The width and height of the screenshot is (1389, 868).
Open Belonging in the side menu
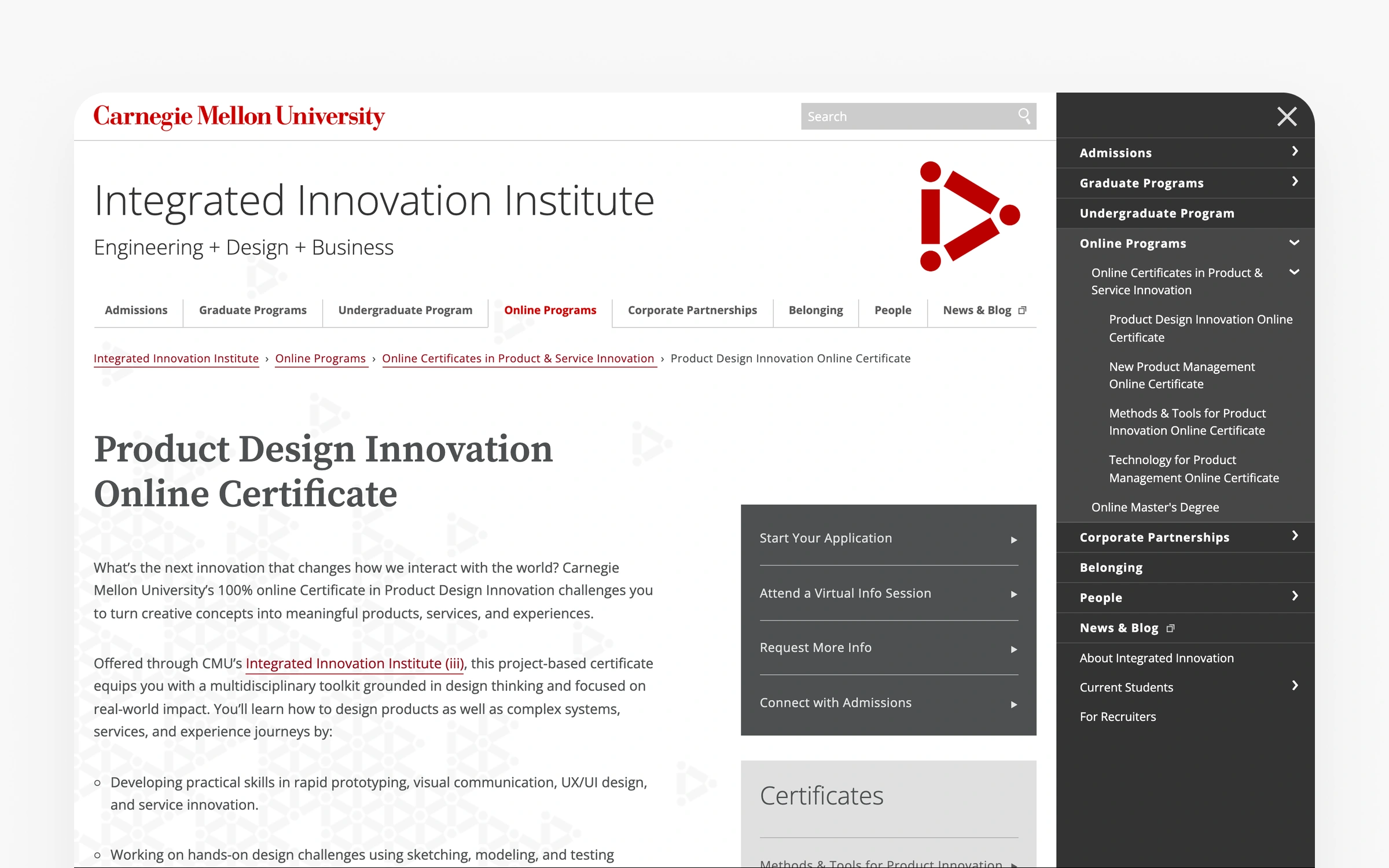(1111, 568)
